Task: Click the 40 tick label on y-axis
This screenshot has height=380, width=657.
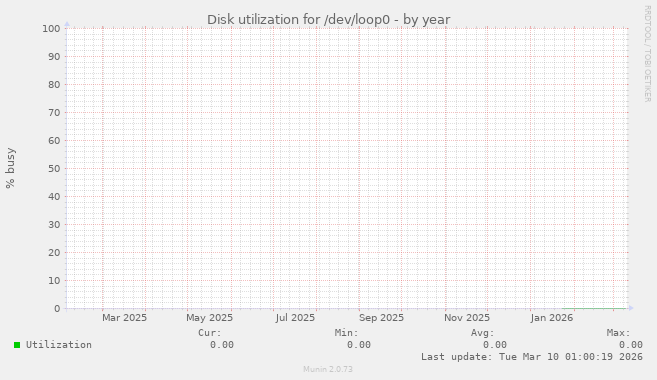Action: click(x=54, y=196)
